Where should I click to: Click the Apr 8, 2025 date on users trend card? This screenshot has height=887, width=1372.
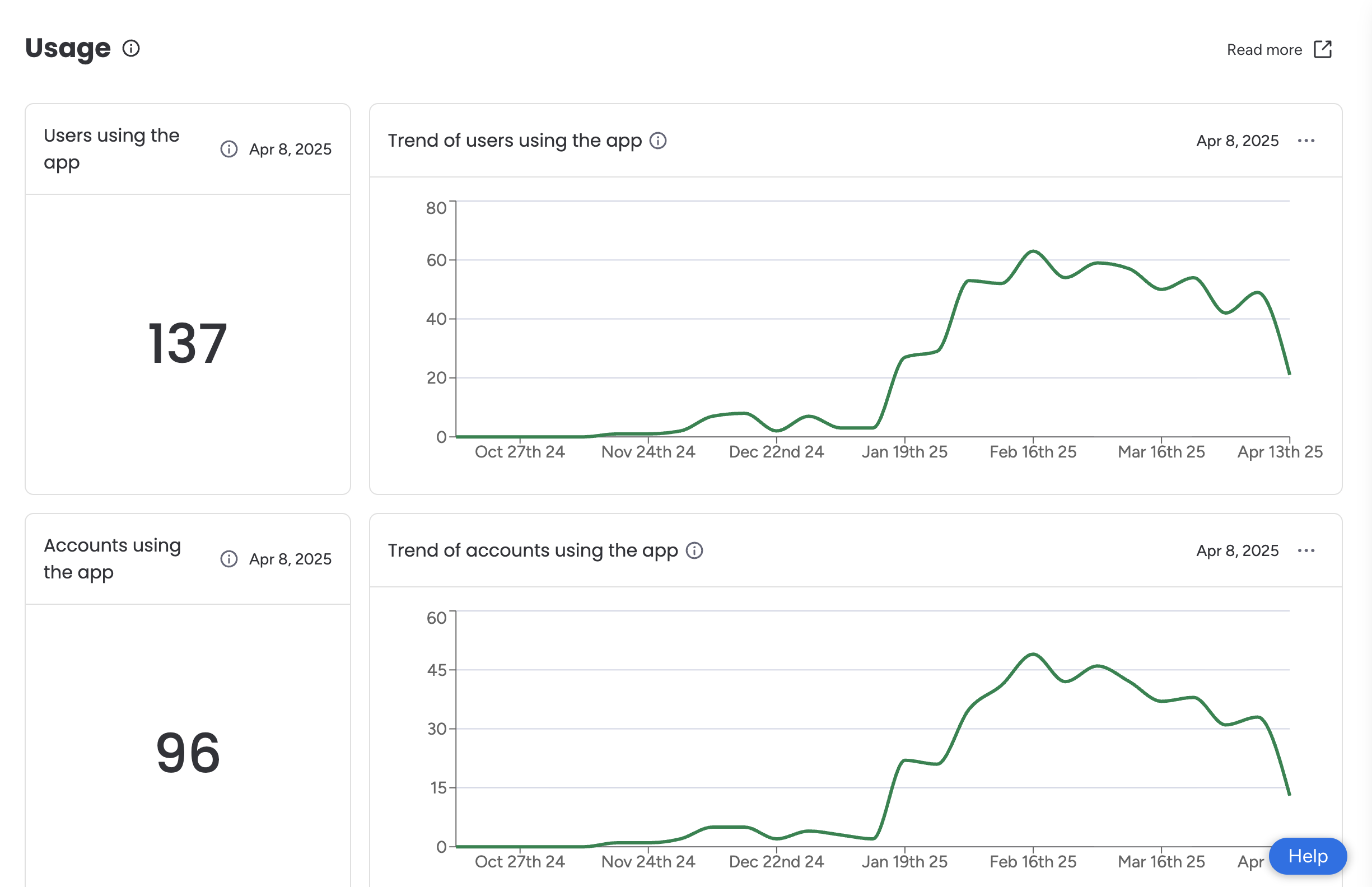(1236, 141)
